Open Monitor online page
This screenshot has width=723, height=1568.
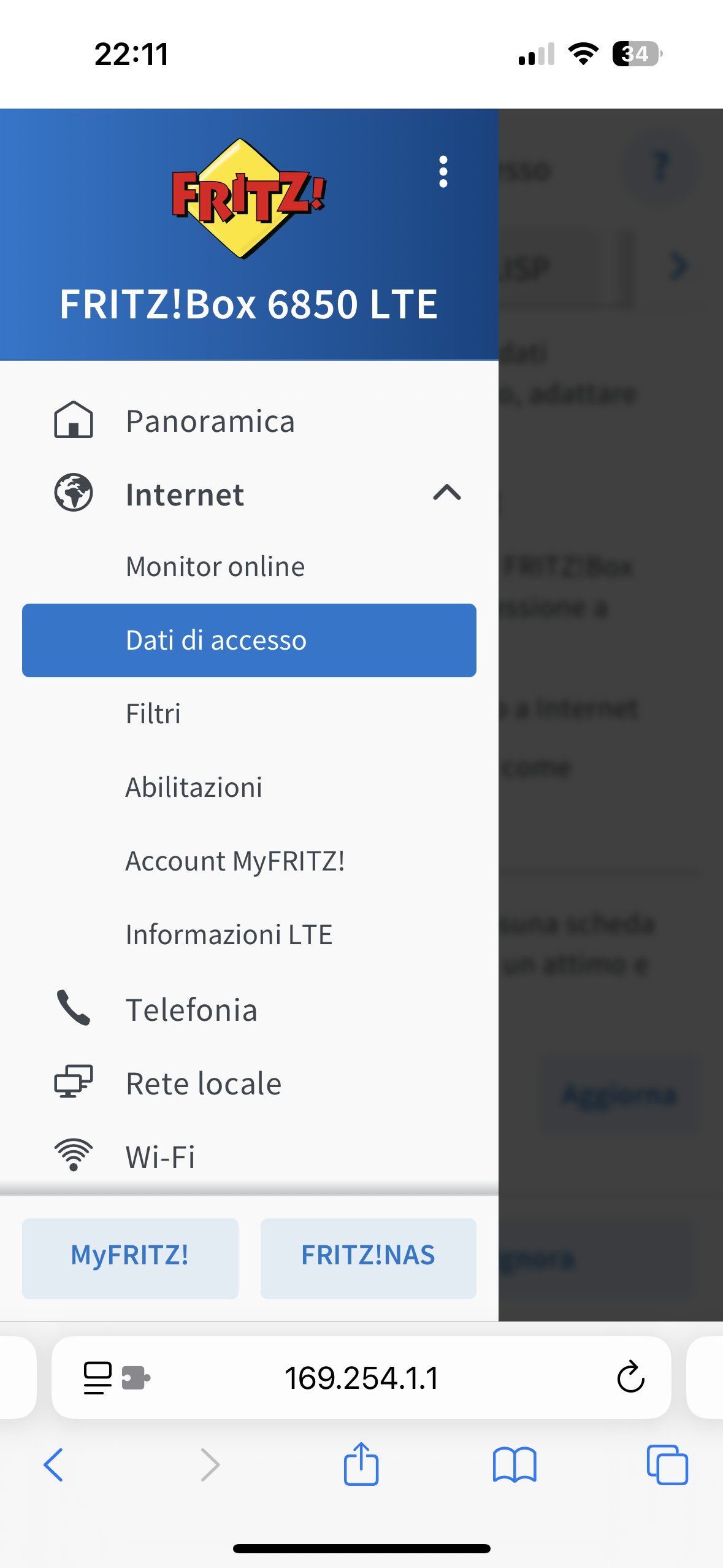[215, 566]
